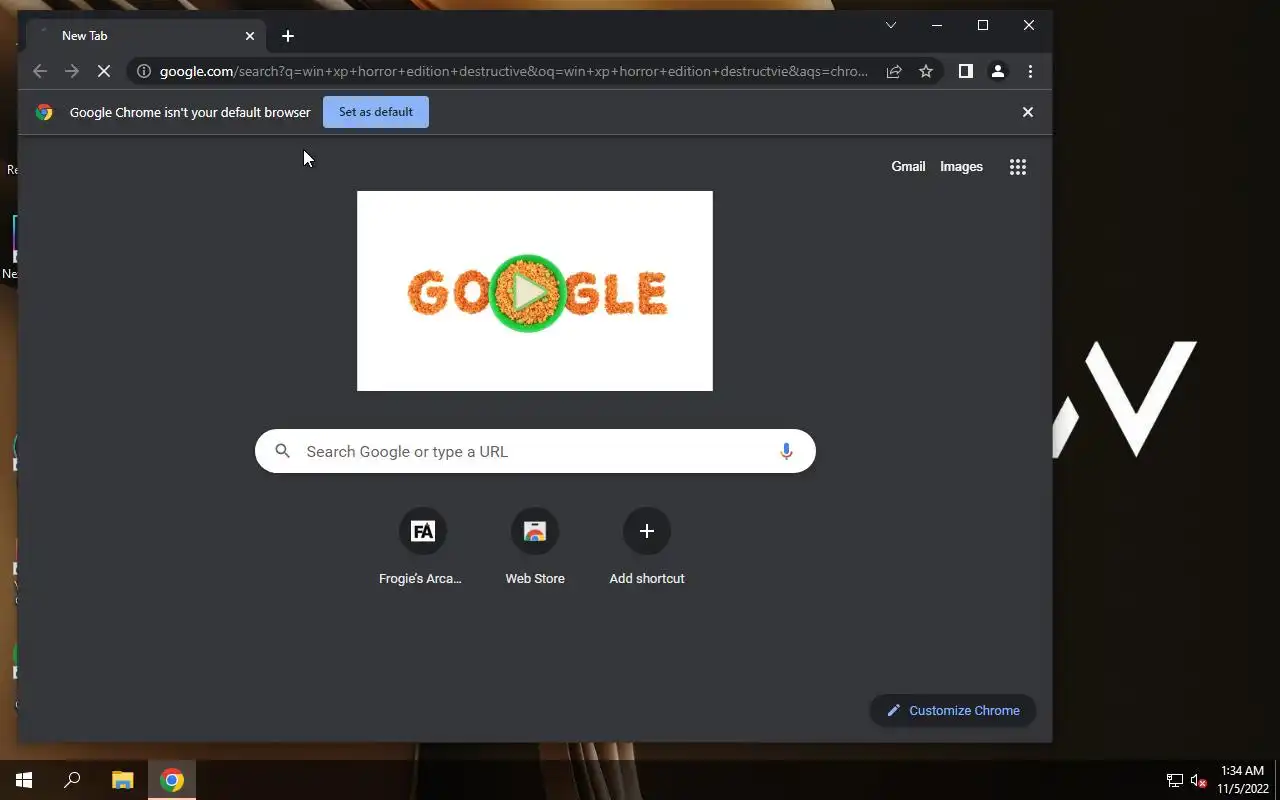Open the Images link
This screenshot has width=1280, height=800.
click(961, 167)
